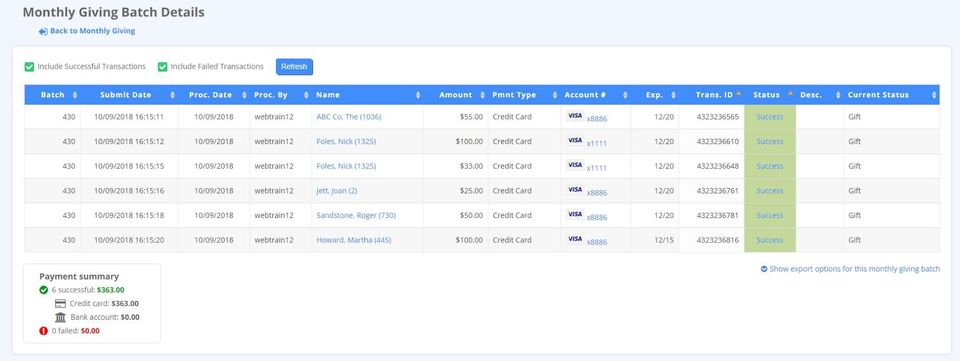Open Jett, Joan (2) donor record
Image resolution: width=960 pixels, height=361 pixels.
pos(337,191)
